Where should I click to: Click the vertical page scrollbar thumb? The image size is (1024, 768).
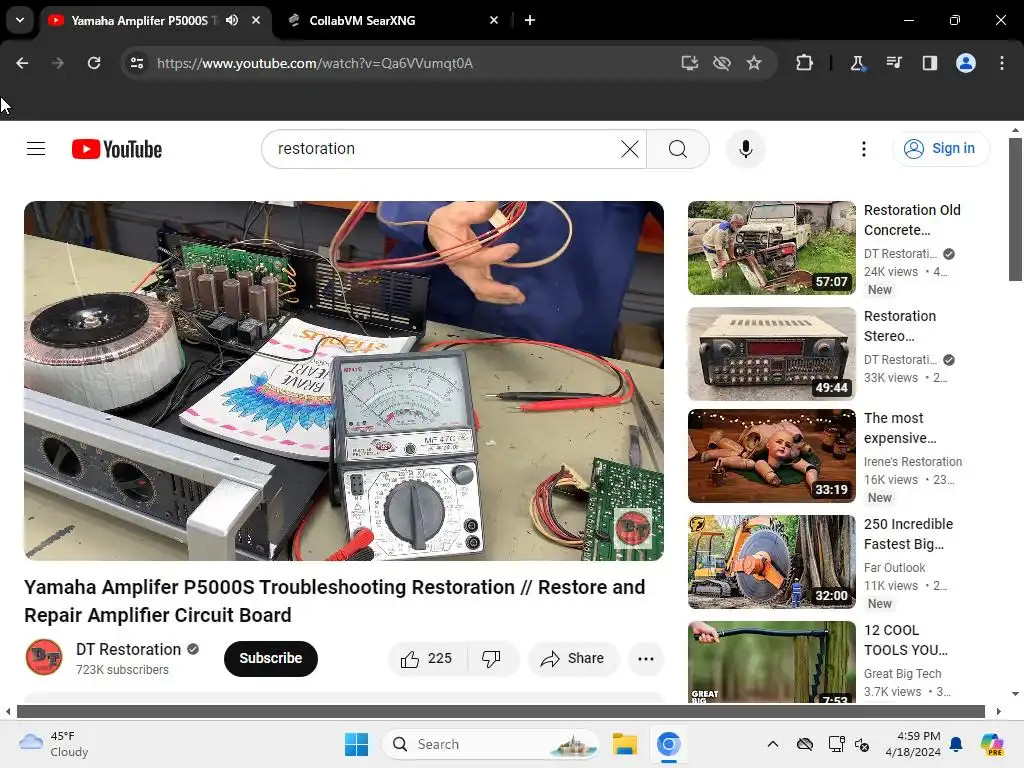[1015, 209]
